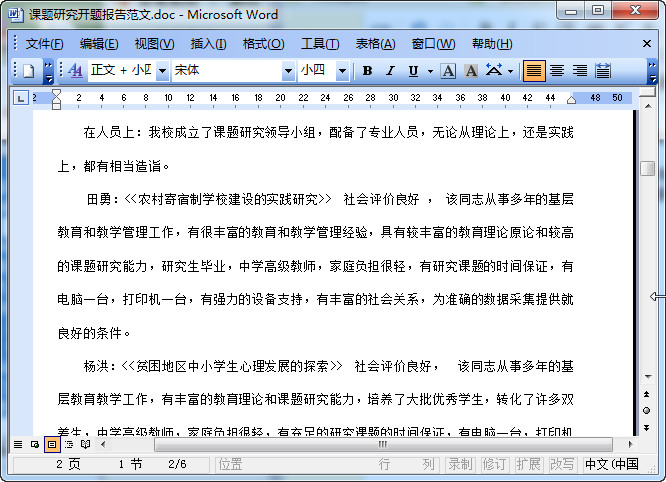Switch to Reading Layout view
The width and height of the screenshot is (666, 482).
click(x=85, y=445)
